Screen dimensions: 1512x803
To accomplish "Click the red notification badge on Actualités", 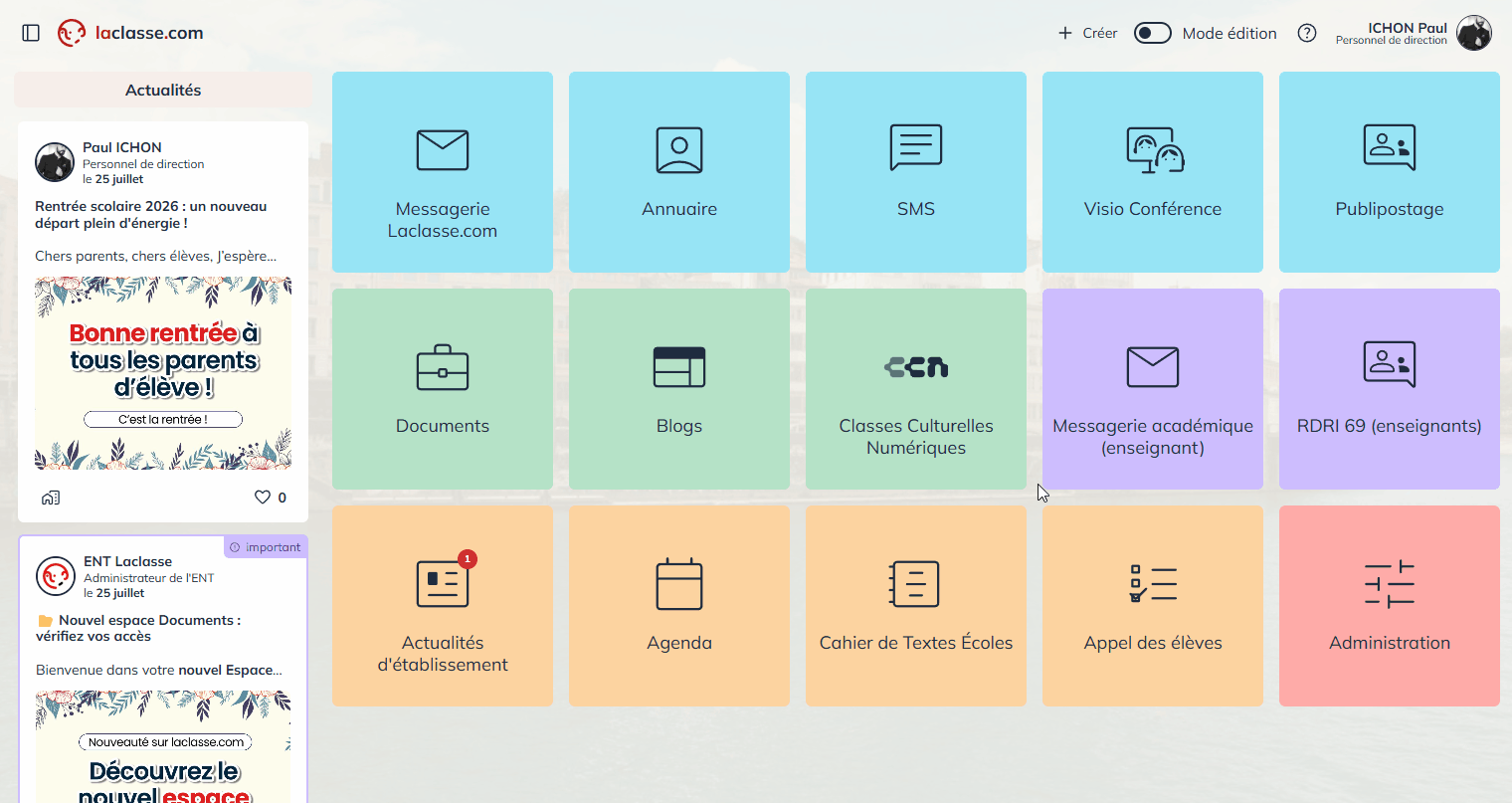I will pyautogui.click(x=468, y=559).
